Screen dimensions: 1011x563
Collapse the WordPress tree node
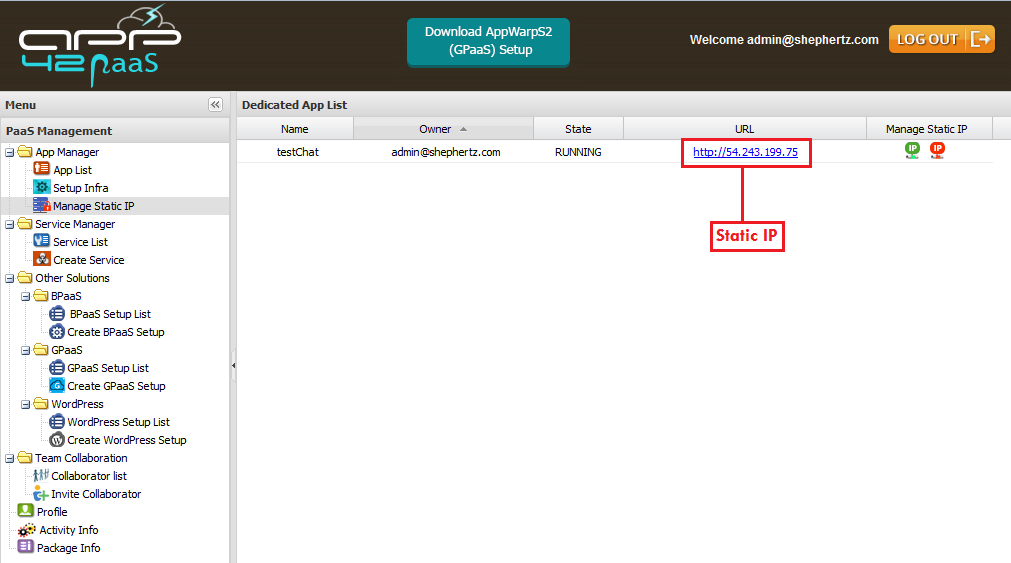pos(26,405)
